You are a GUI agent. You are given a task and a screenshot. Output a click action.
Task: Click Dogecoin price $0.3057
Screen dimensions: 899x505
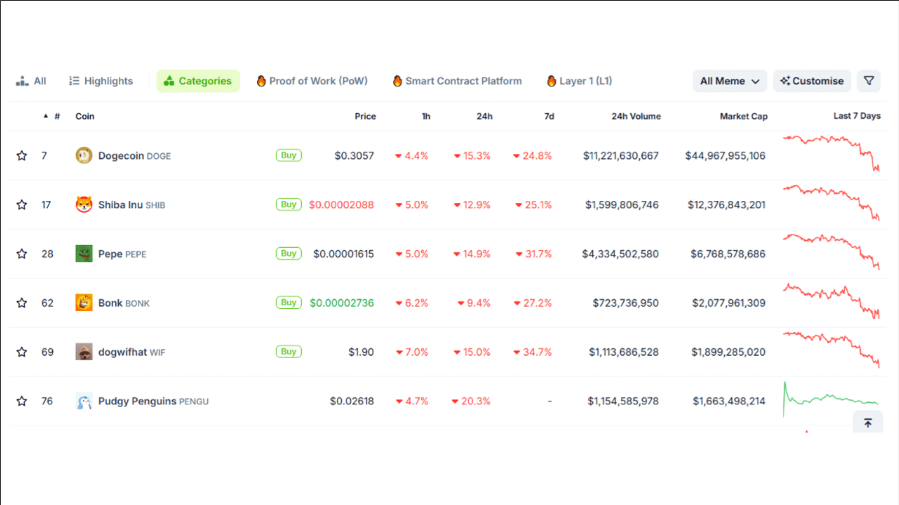[354, 156]
